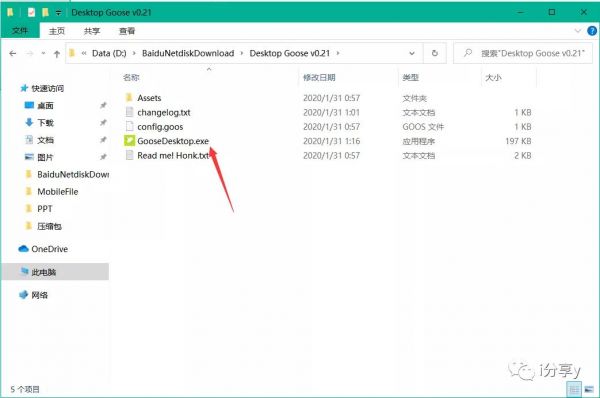Click the search magnifier icon
This screenshot has width=600, height=398.
point(468,53)
